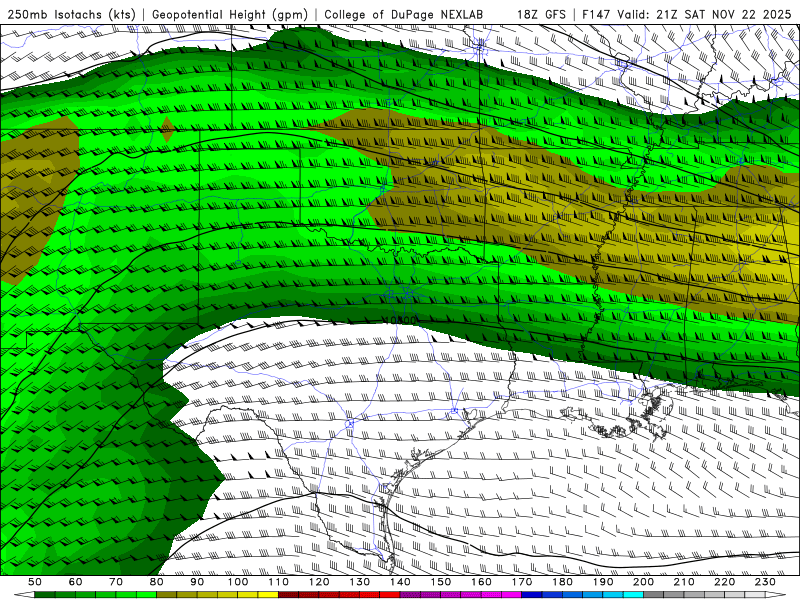Screen dimensions: 800x600
Task: Pick the dark blue swatch below 170
Action: coord(532,595)
